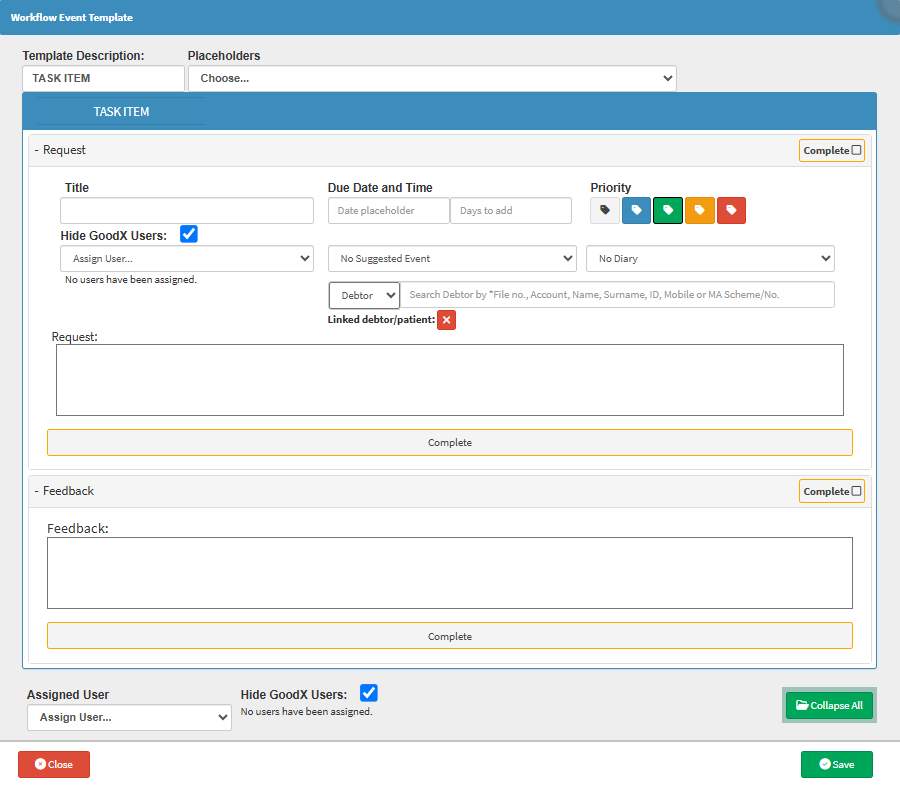Set priority with the red tag icon
The image size is (900, 787).
click(x=731, y=210)
